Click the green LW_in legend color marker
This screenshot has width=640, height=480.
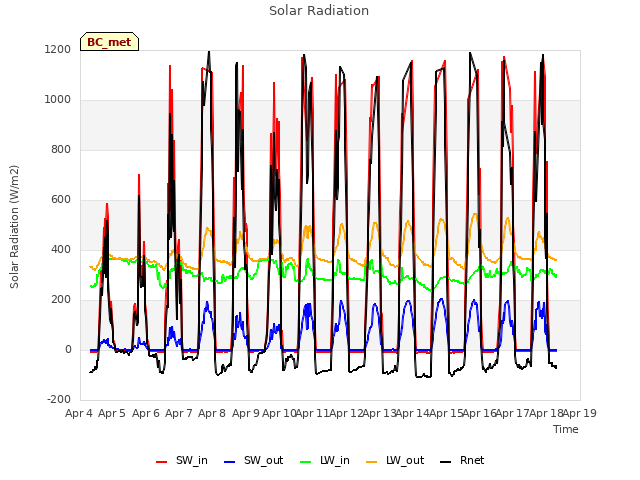click(x=306, y=462)
